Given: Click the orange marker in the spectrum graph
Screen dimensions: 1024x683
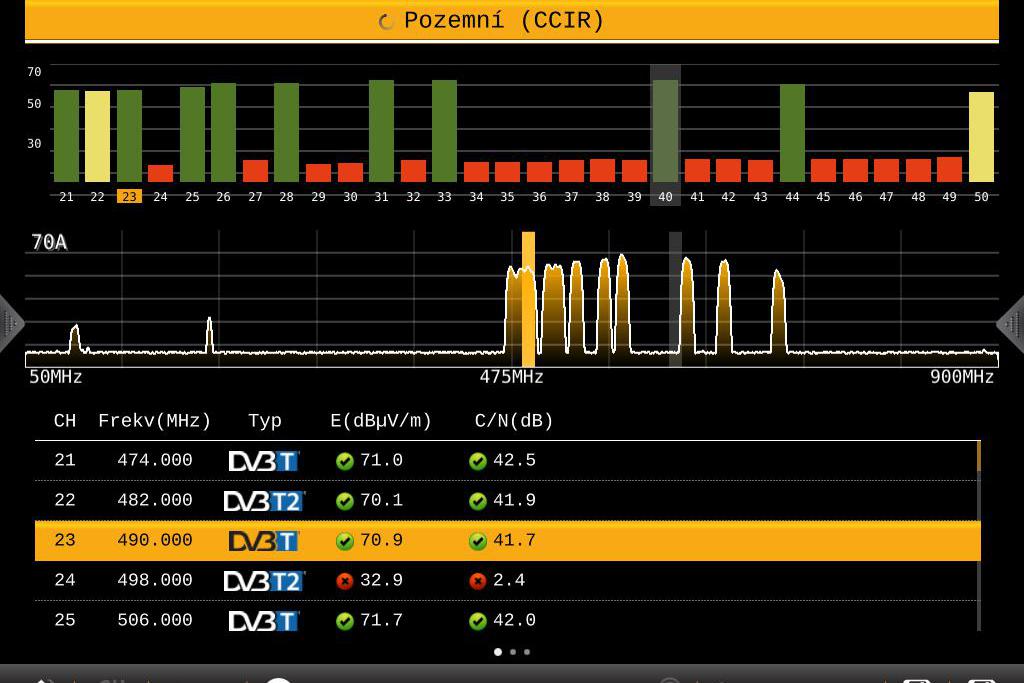Looking at the screenshot, I should click(x=528, y=299).
